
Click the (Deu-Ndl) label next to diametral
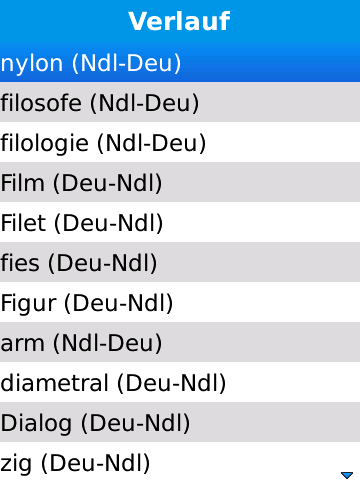point(172,383)
